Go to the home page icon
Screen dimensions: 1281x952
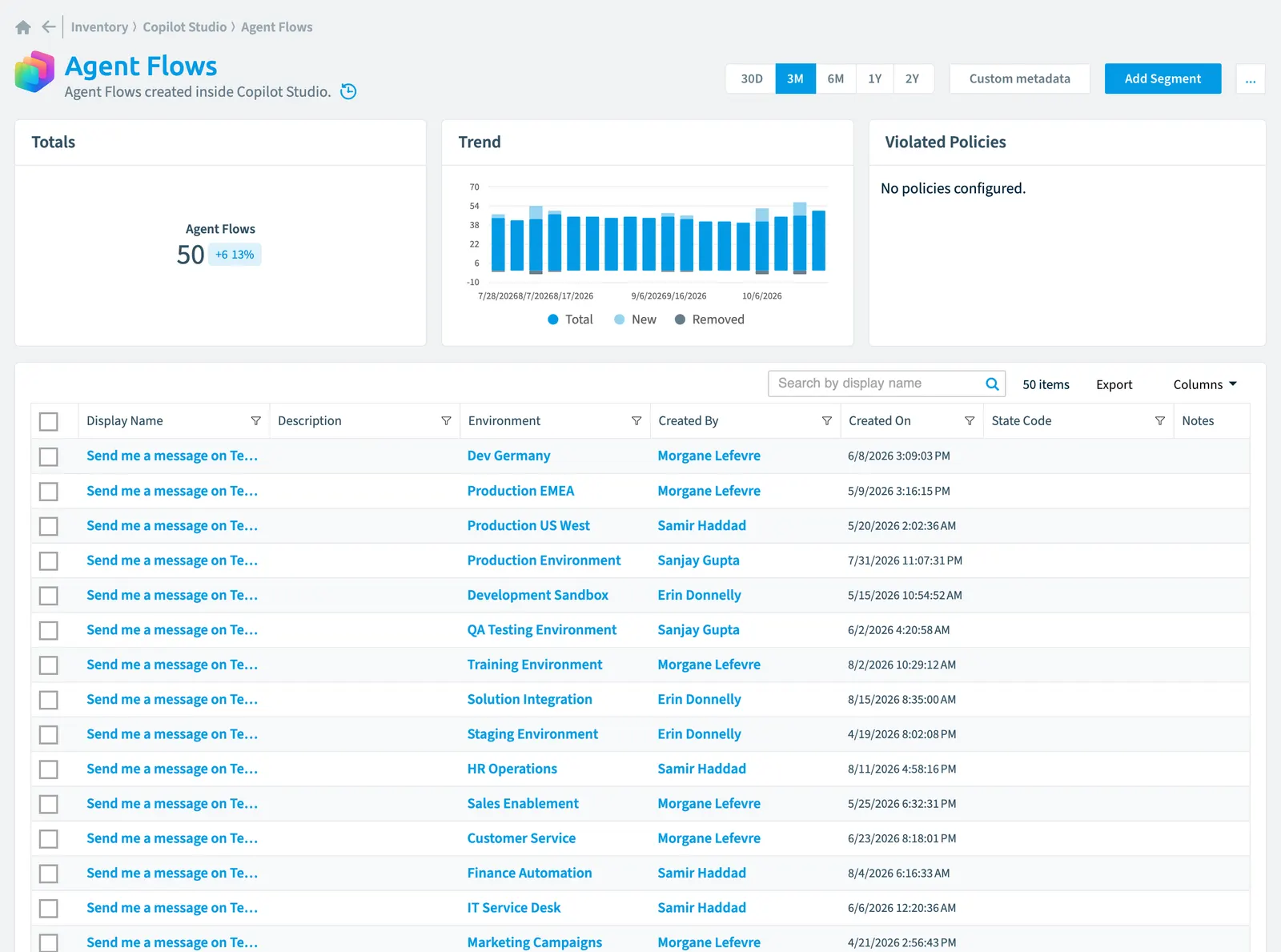pos(23,27)
